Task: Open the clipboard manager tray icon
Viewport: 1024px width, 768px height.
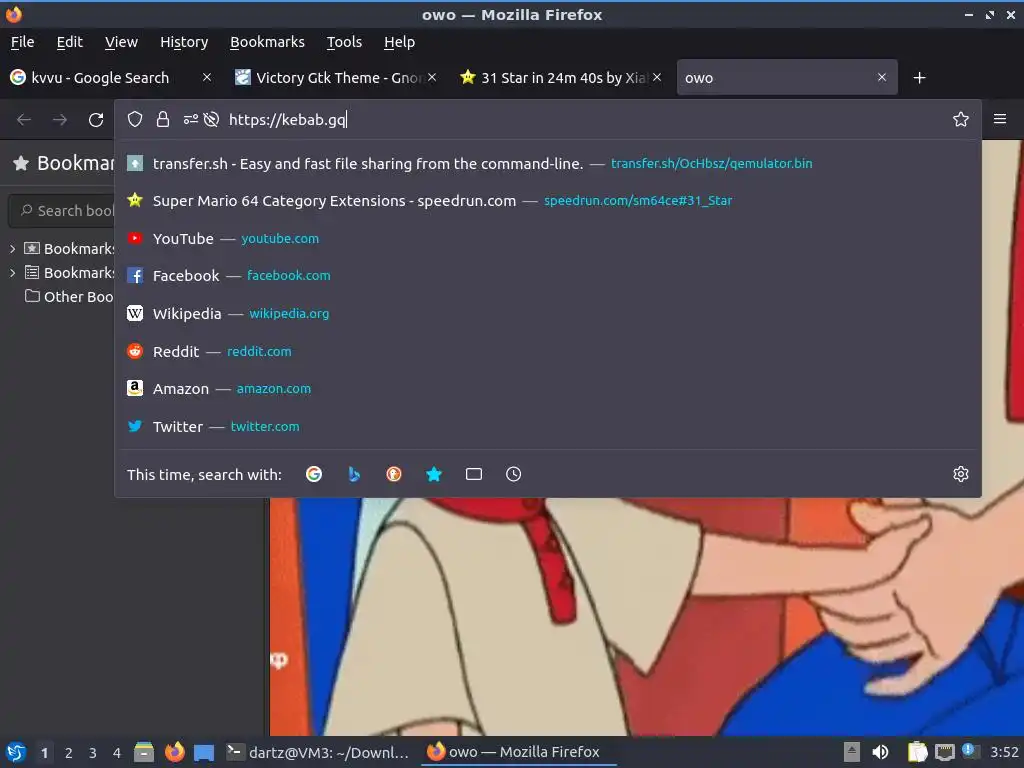Action: point(917,752)
